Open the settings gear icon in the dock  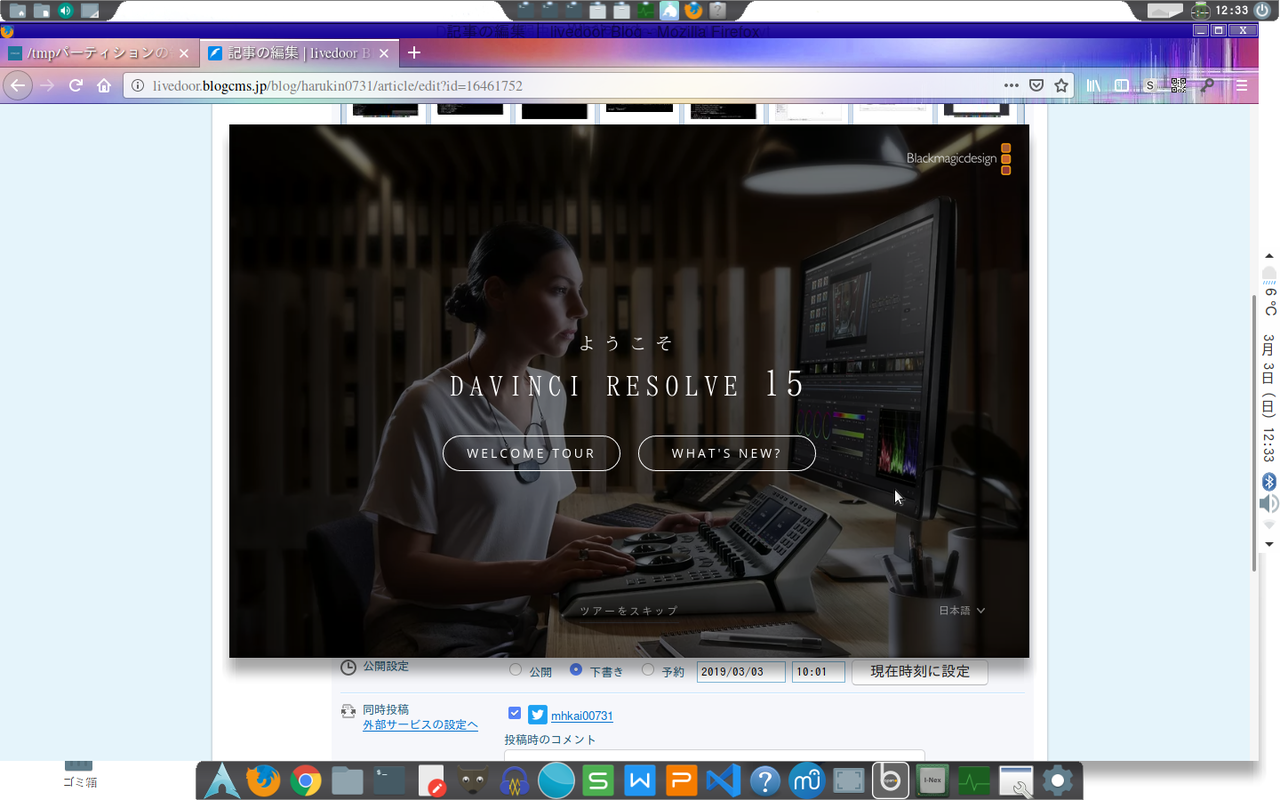(x=1057, y=780)
